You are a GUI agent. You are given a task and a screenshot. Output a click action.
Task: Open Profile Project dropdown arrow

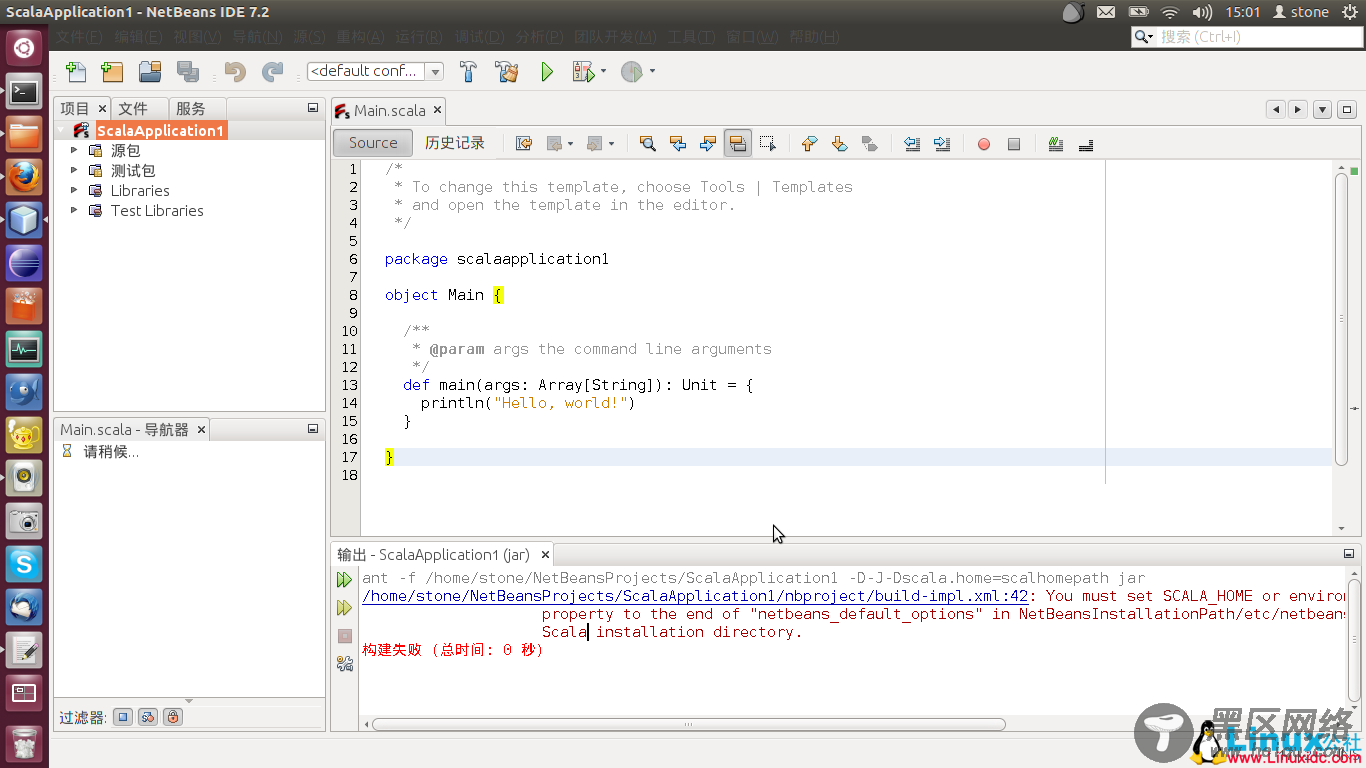coord(652,71)
